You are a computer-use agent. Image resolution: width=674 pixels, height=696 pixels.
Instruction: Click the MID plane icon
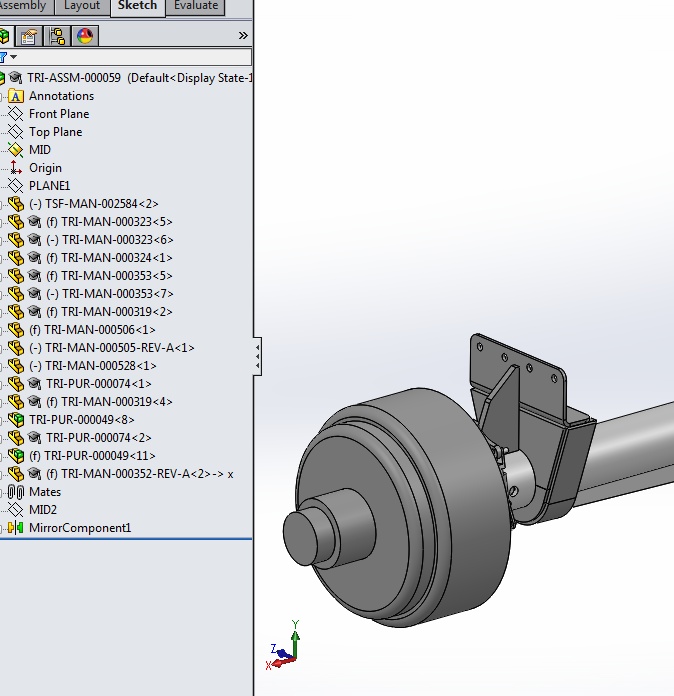point(16,150)
